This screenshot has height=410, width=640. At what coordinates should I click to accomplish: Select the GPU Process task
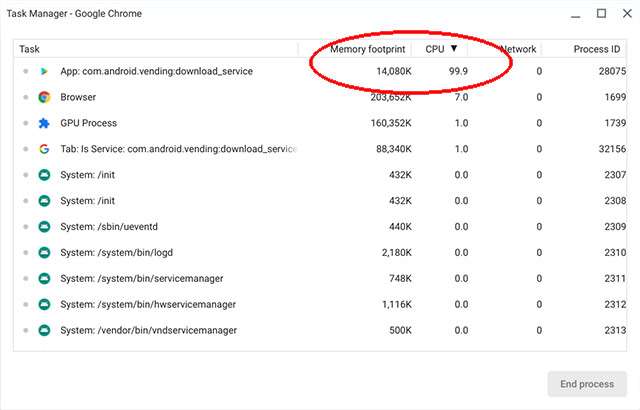click(320, 123)
